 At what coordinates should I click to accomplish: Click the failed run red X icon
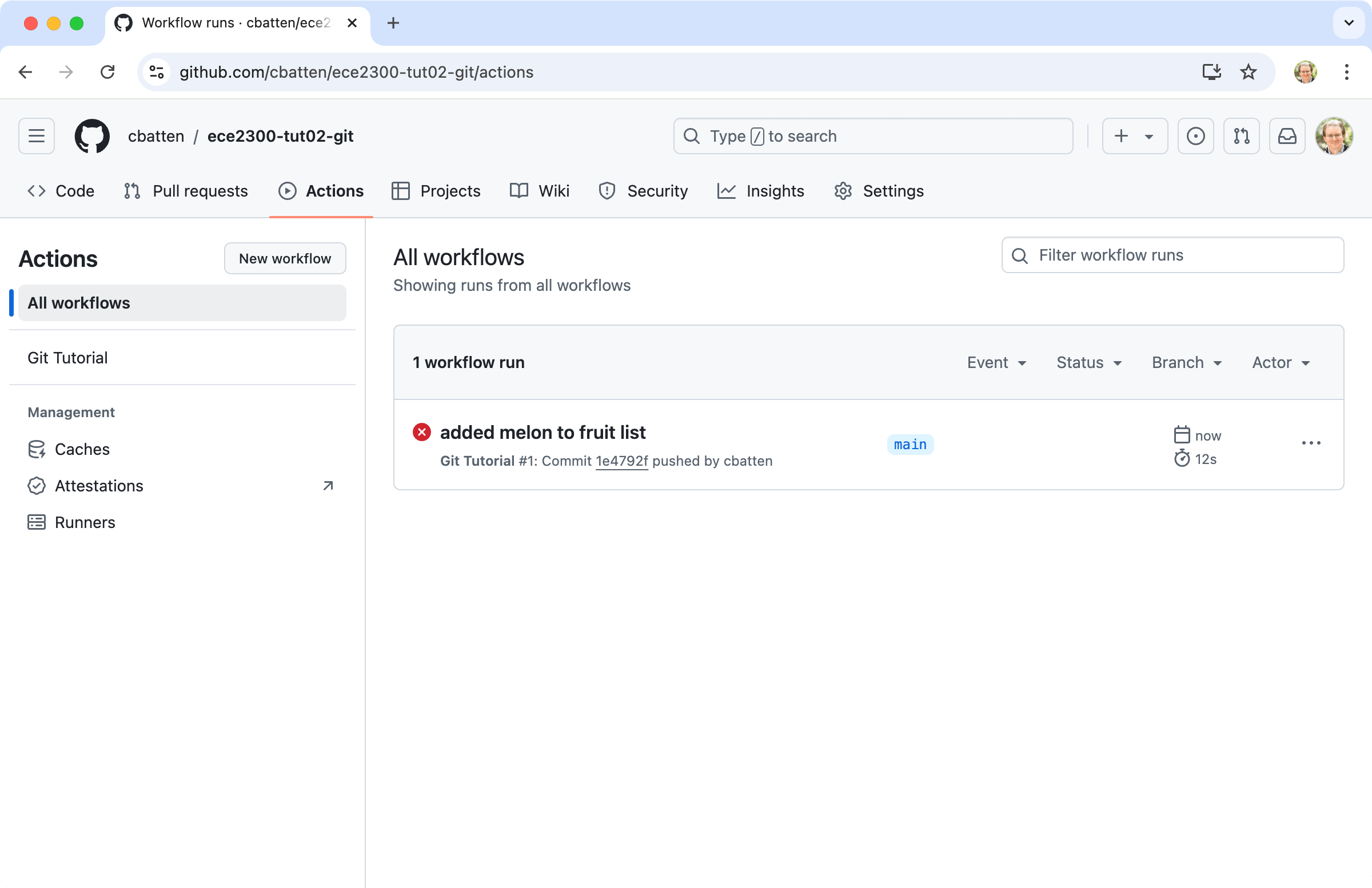pyautogui.click(x=421, y=432)
